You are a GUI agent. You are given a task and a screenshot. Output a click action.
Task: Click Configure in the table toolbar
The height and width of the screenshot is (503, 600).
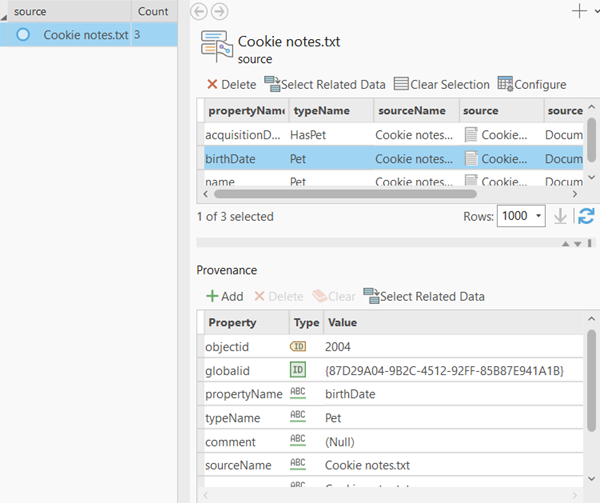[532, 85]
